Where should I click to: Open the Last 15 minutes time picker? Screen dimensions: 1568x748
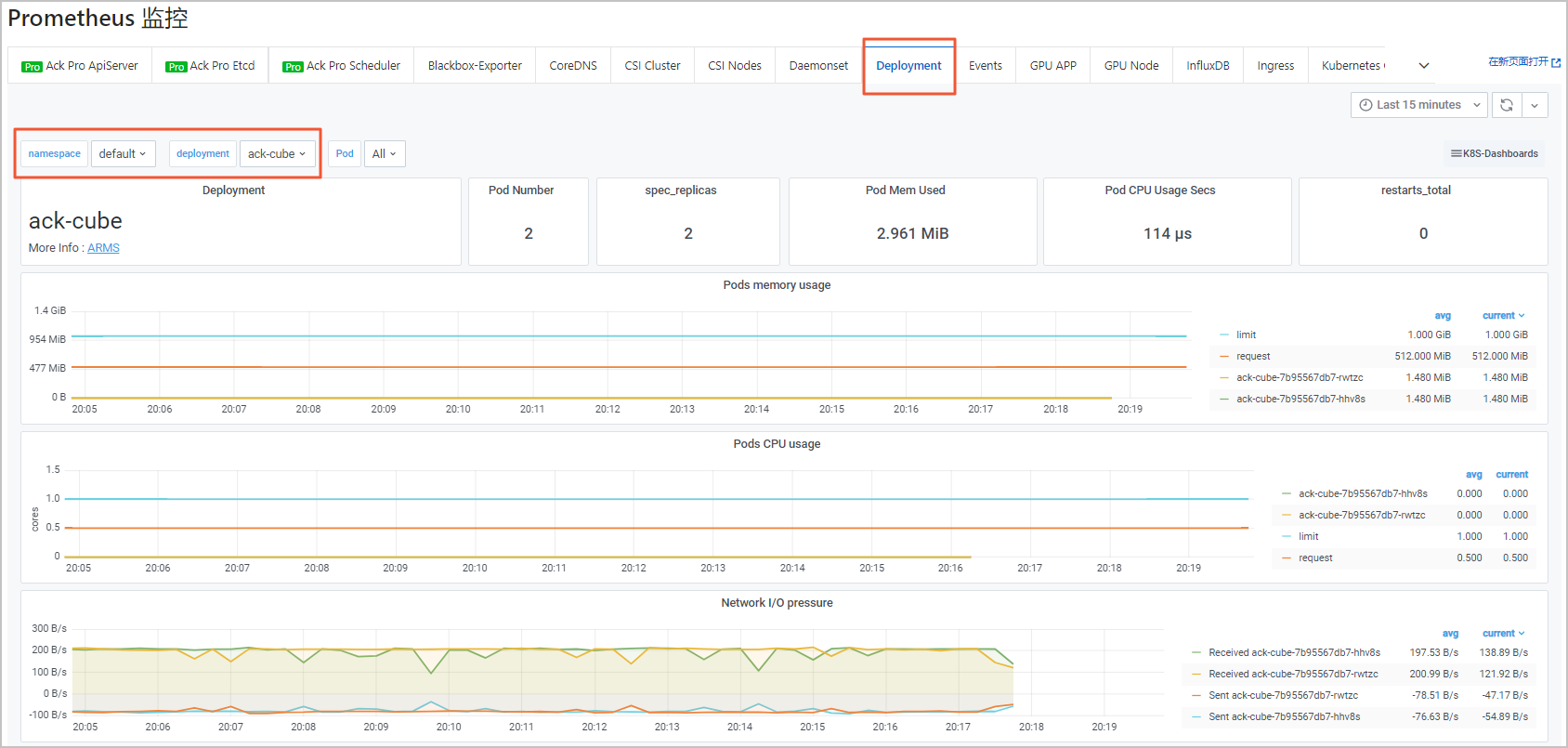coord(1419,105)
